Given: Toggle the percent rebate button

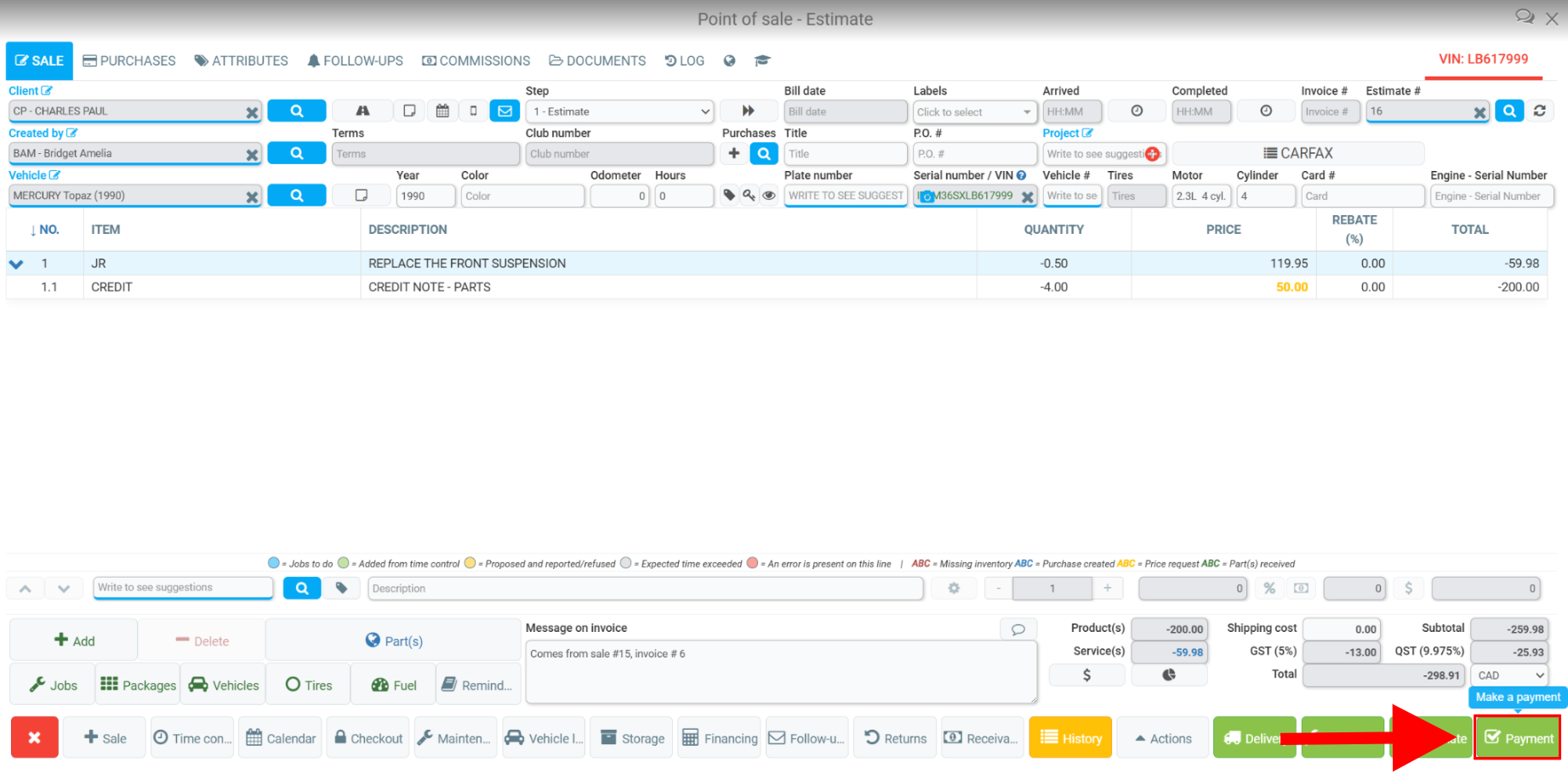Looking at the screenshot, I should pos(1269,588).
